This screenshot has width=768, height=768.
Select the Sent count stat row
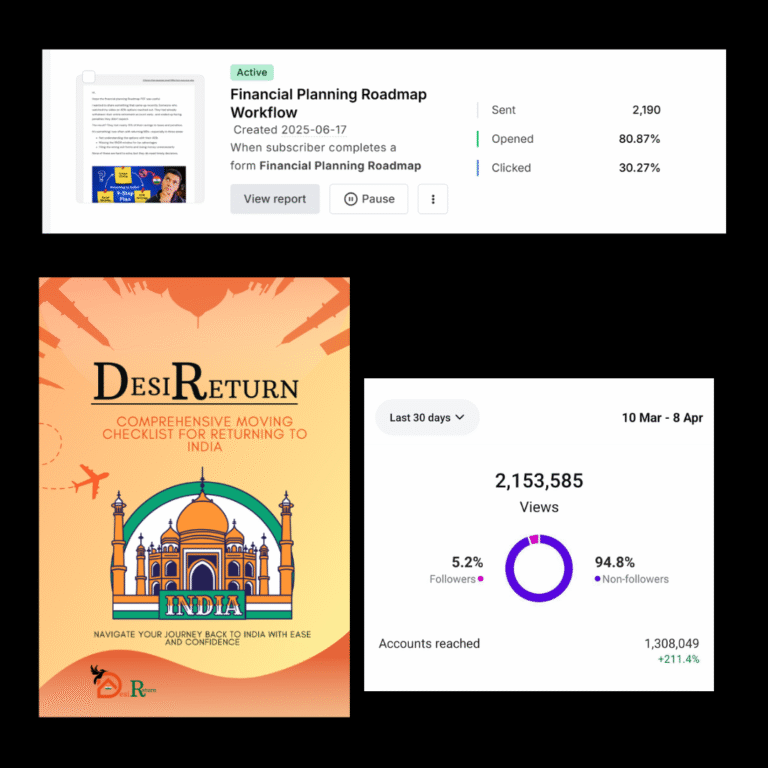569,110
